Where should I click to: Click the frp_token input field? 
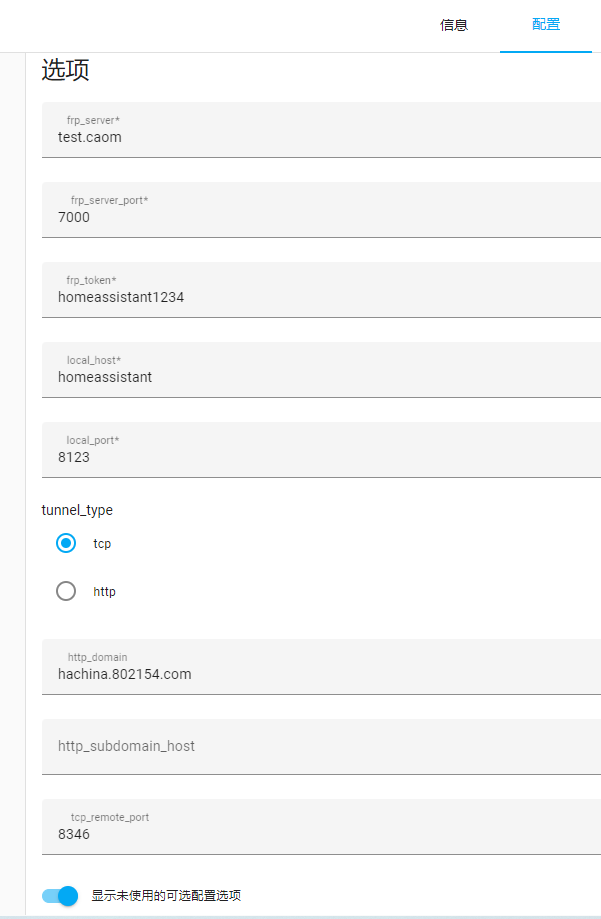(x=320, y=297)
